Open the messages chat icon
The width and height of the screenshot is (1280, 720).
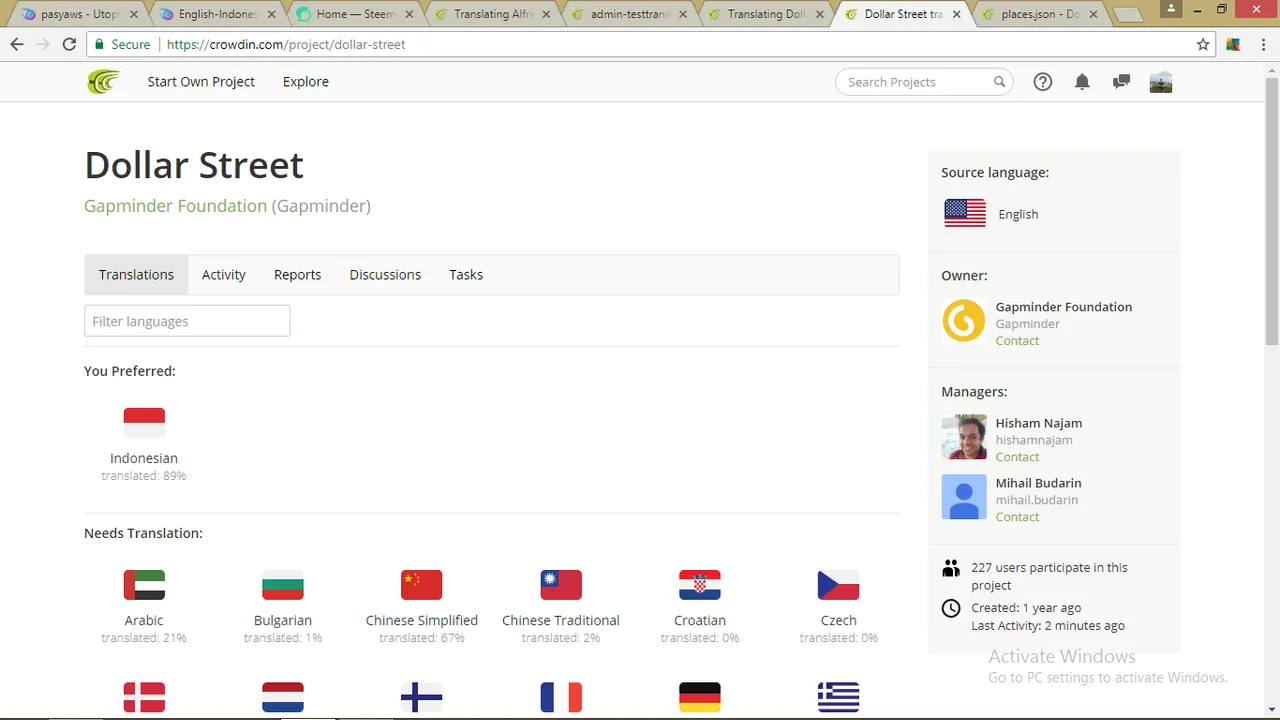[1121, 82]
